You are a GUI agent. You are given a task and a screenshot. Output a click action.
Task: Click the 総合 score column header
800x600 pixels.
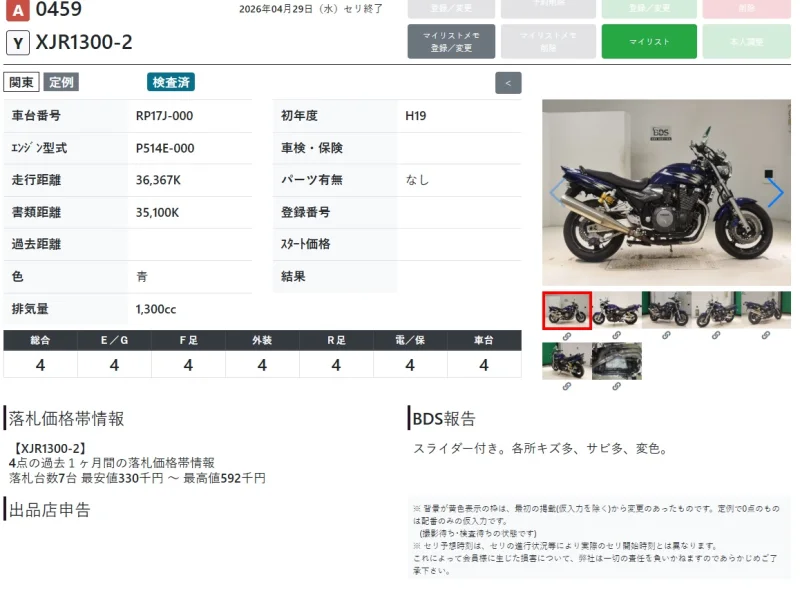coord(40,340)
